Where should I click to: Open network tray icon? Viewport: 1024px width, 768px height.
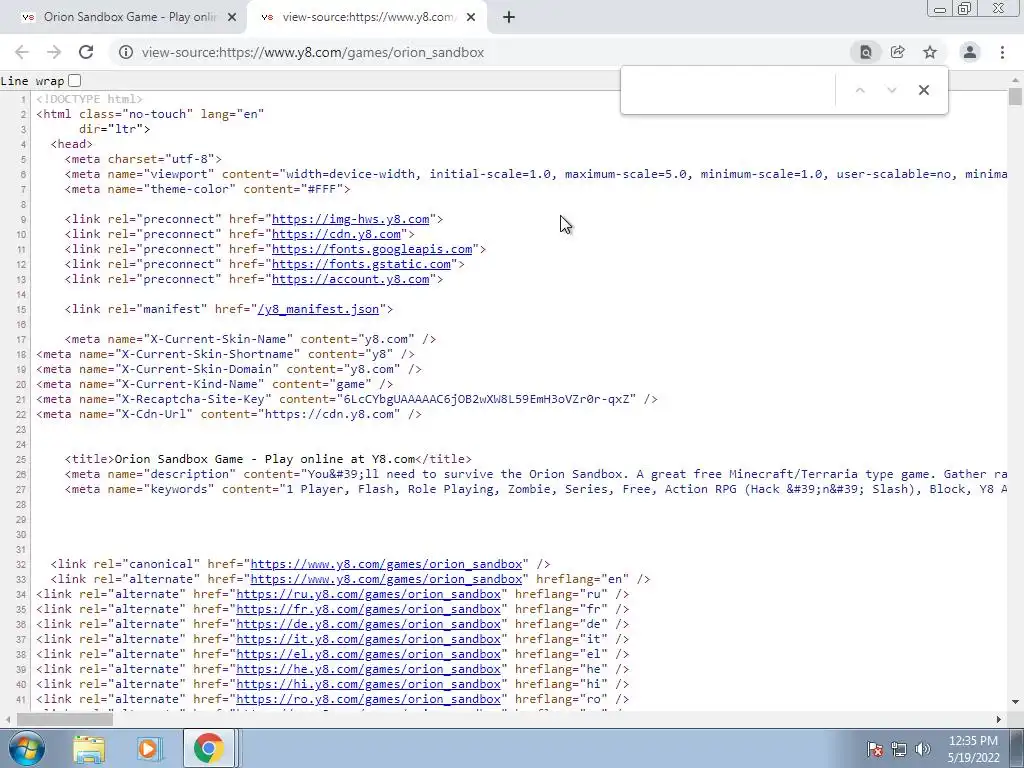pos(899,749)
